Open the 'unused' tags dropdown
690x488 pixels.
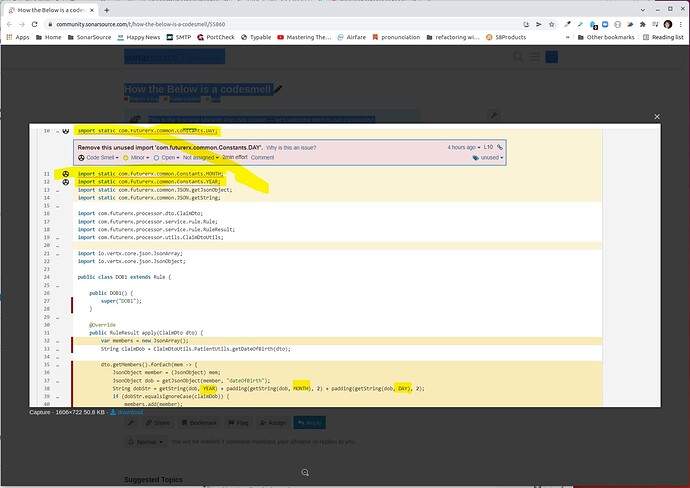coord(488,158)
